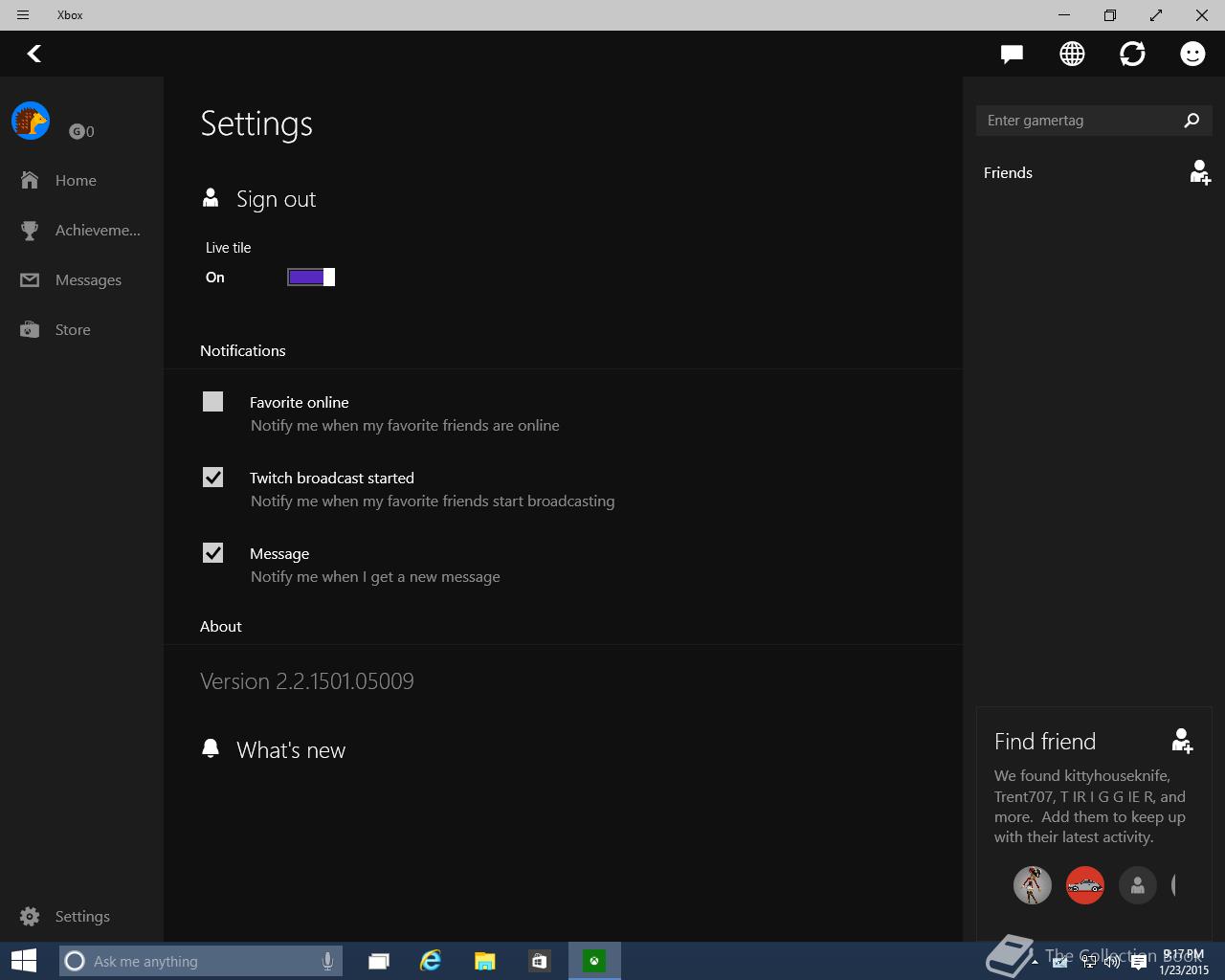Select the hedgehog profile avatar
This screenshot has width=1225, height=980.
tap(31, 122)
